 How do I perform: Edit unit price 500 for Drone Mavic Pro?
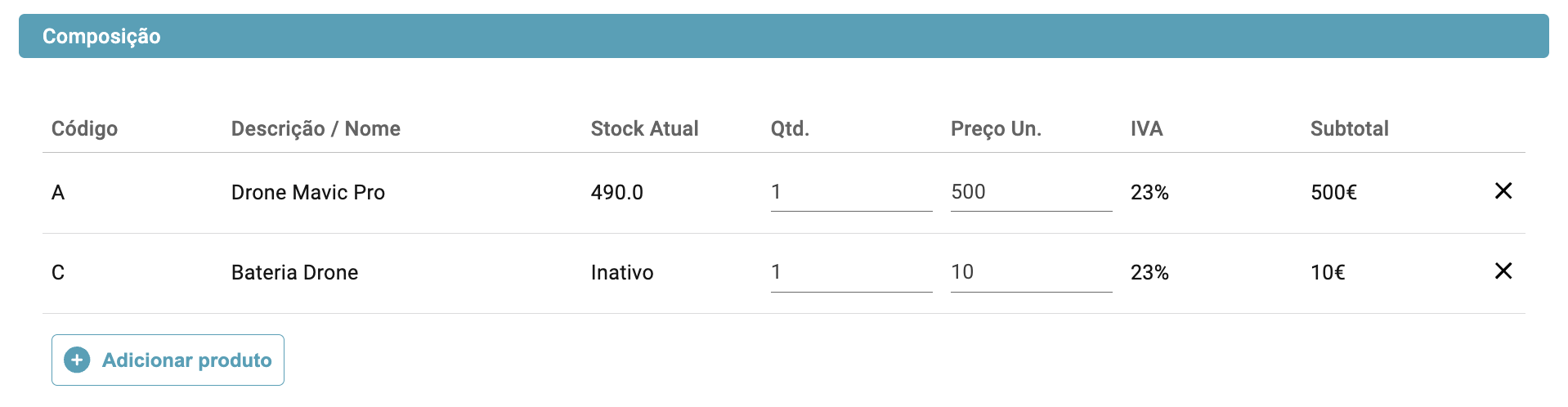(x=1031, y=192)
